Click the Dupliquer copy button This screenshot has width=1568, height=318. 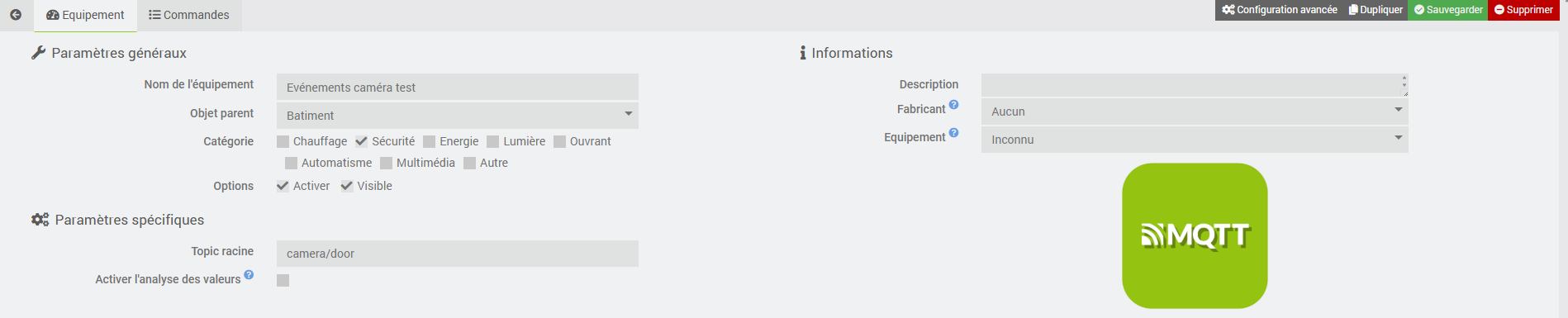point(1376,10)
